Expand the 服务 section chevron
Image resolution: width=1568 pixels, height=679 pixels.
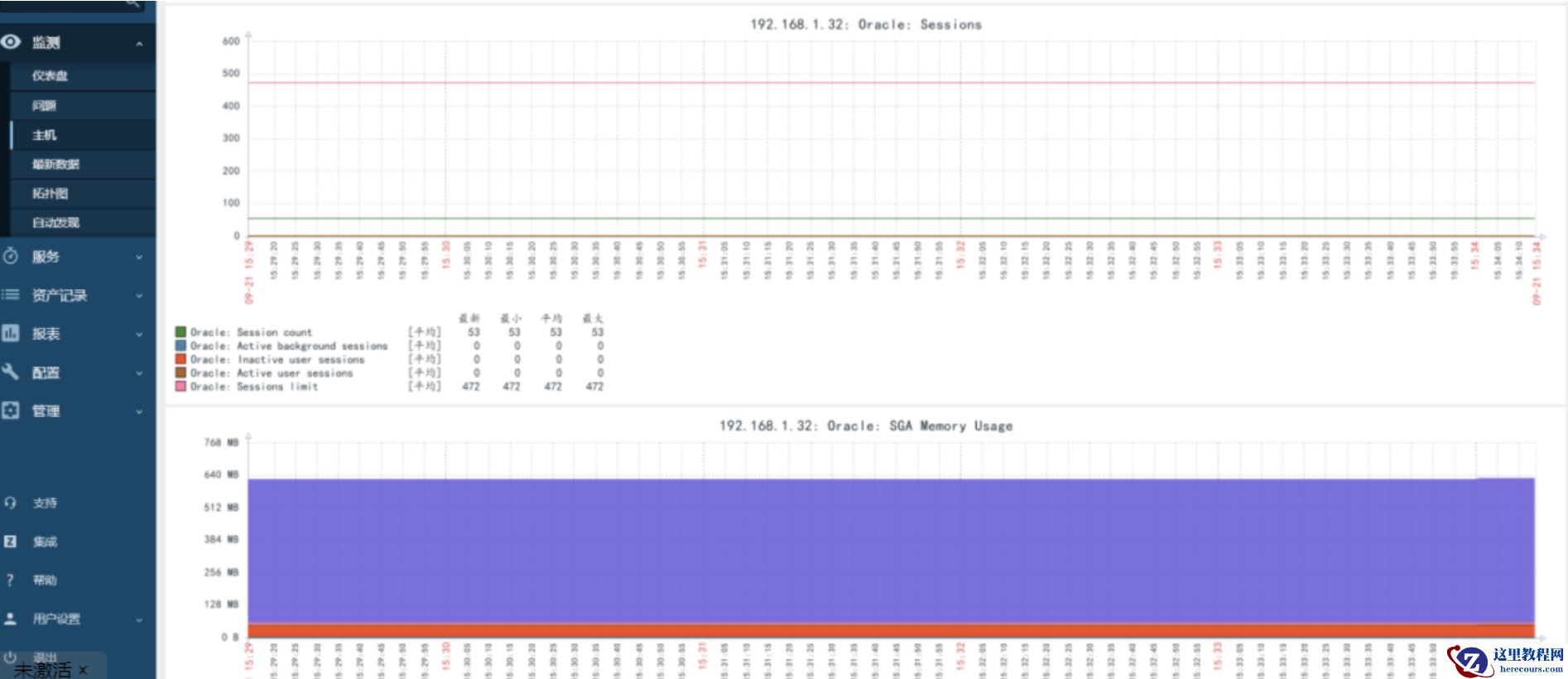(139, 258)
